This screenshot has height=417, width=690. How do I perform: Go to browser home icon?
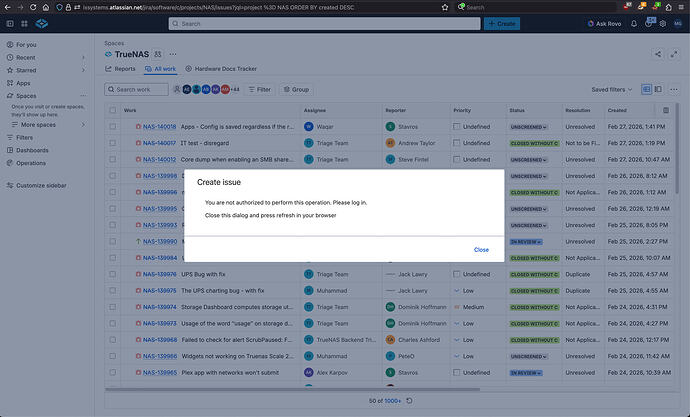coord(46,7)
